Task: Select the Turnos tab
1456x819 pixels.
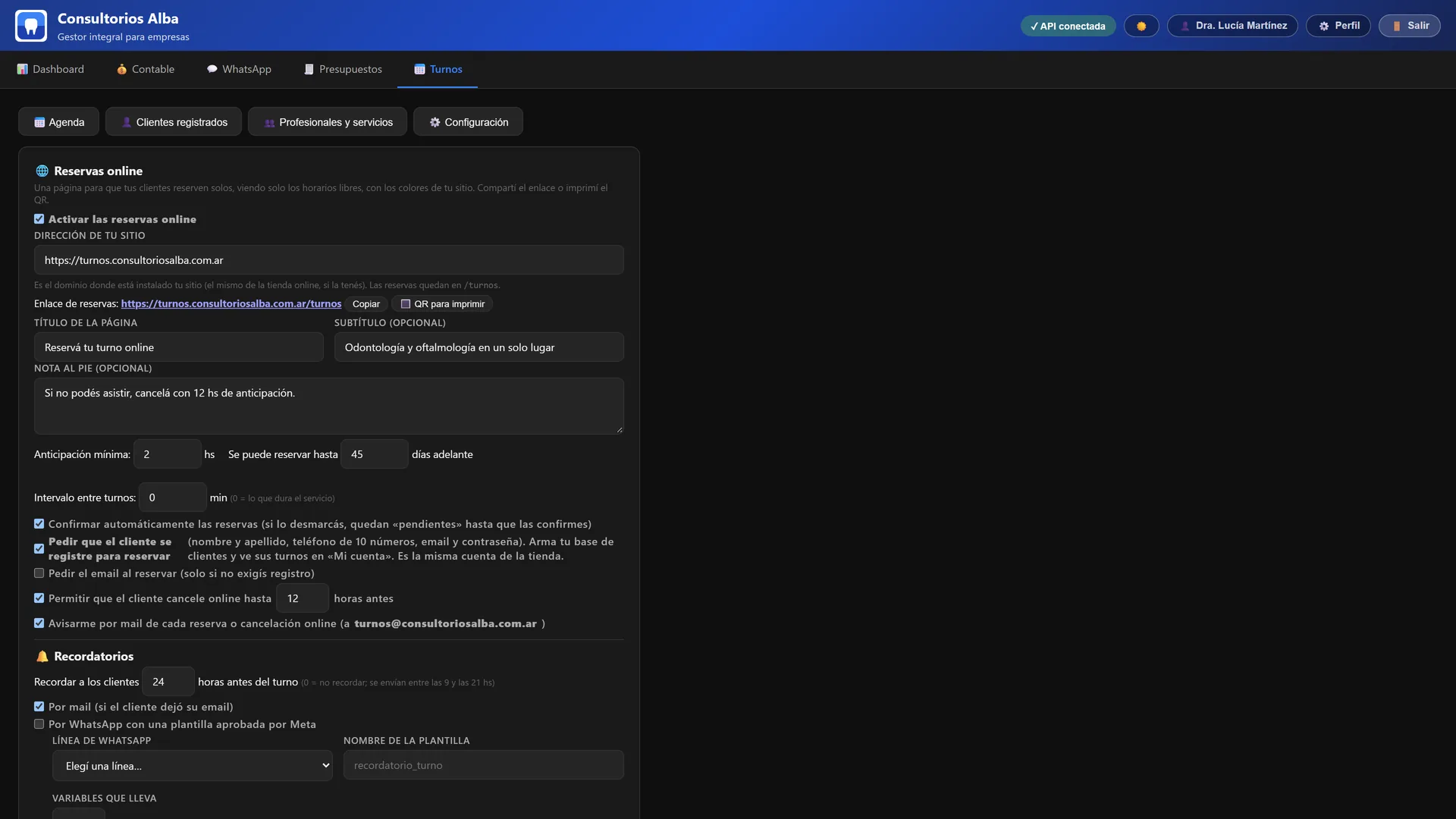Action: (438, 69)
